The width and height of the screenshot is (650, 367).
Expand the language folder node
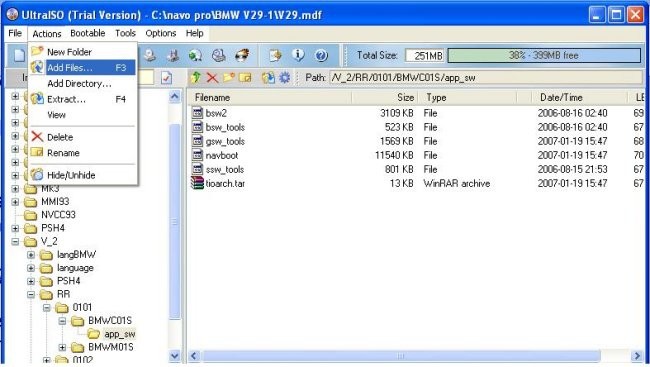[x=31, y=268]
